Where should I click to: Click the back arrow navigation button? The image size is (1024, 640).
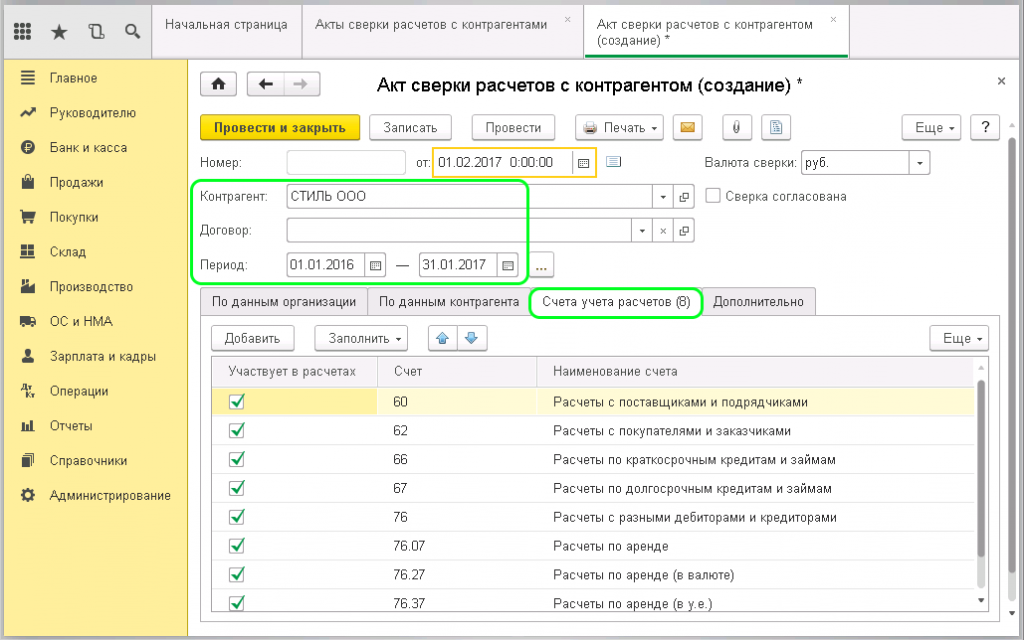(266, 85)
